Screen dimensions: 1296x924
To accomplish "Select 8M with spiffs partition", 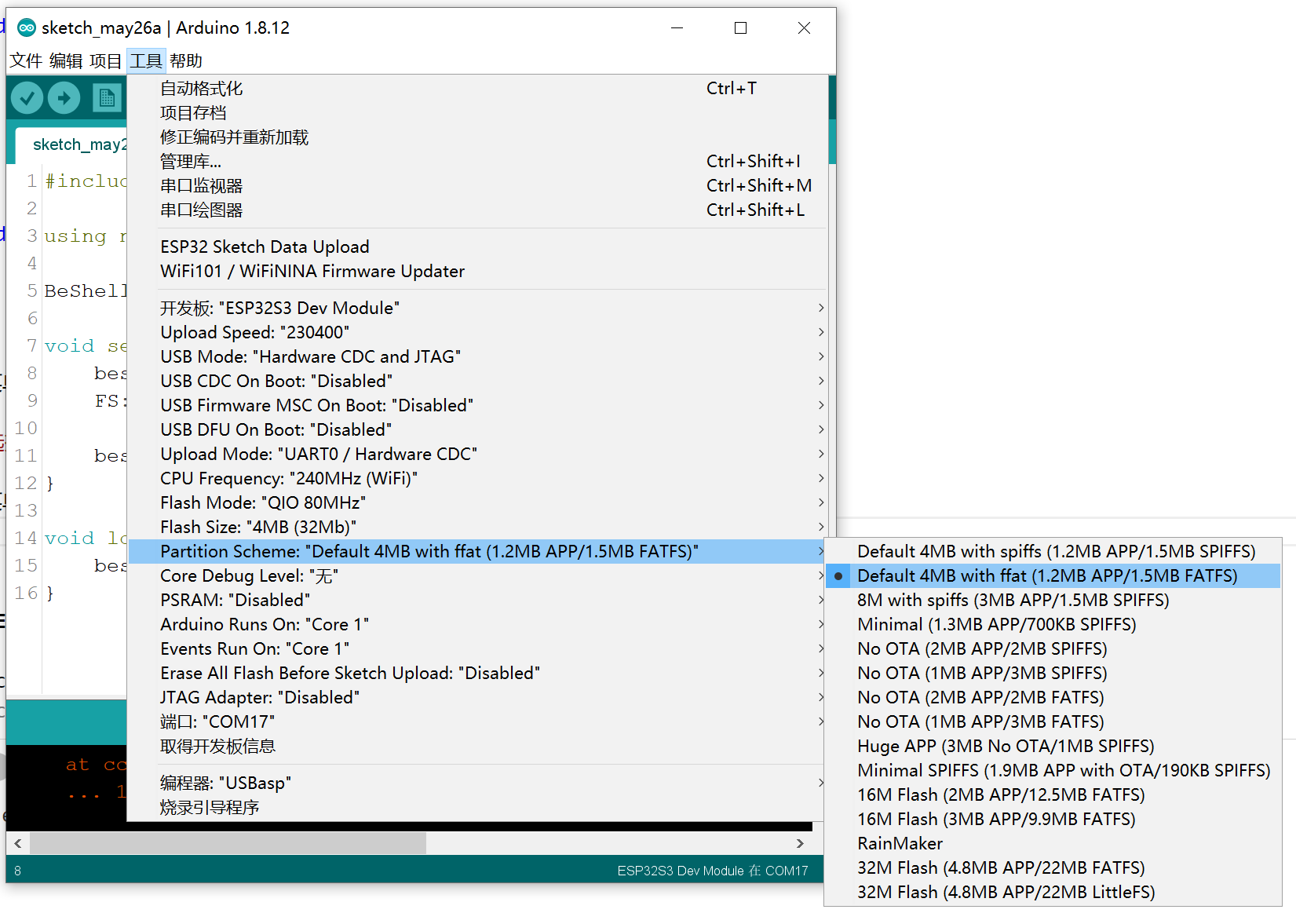I will click(1053, 601).
